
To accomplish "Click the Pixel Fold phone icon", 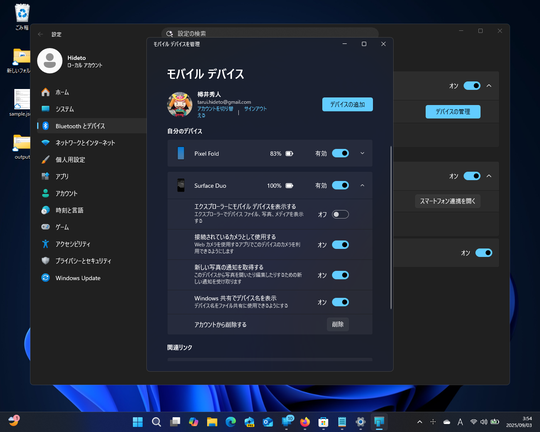I will [x=181, y=153].
